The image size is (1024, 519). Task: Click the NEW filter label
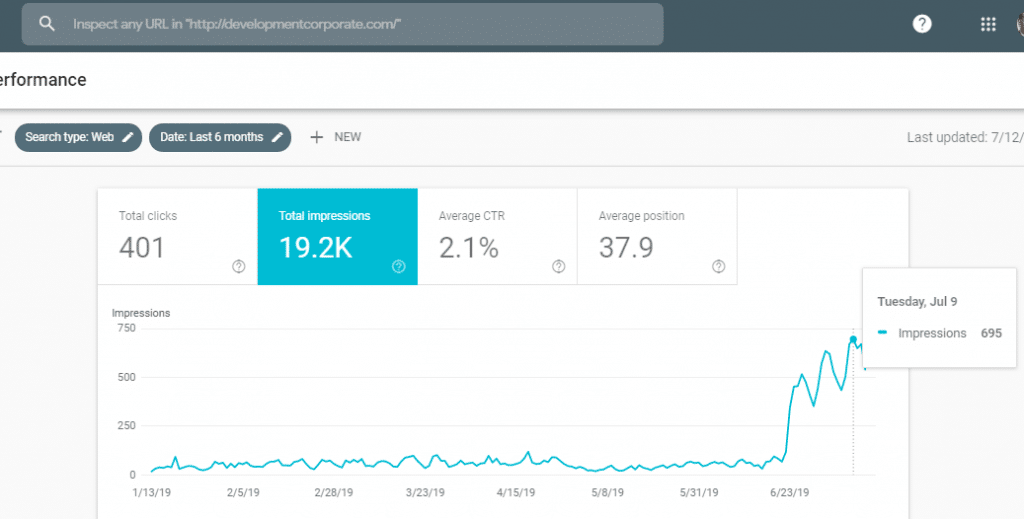[347, 137]
